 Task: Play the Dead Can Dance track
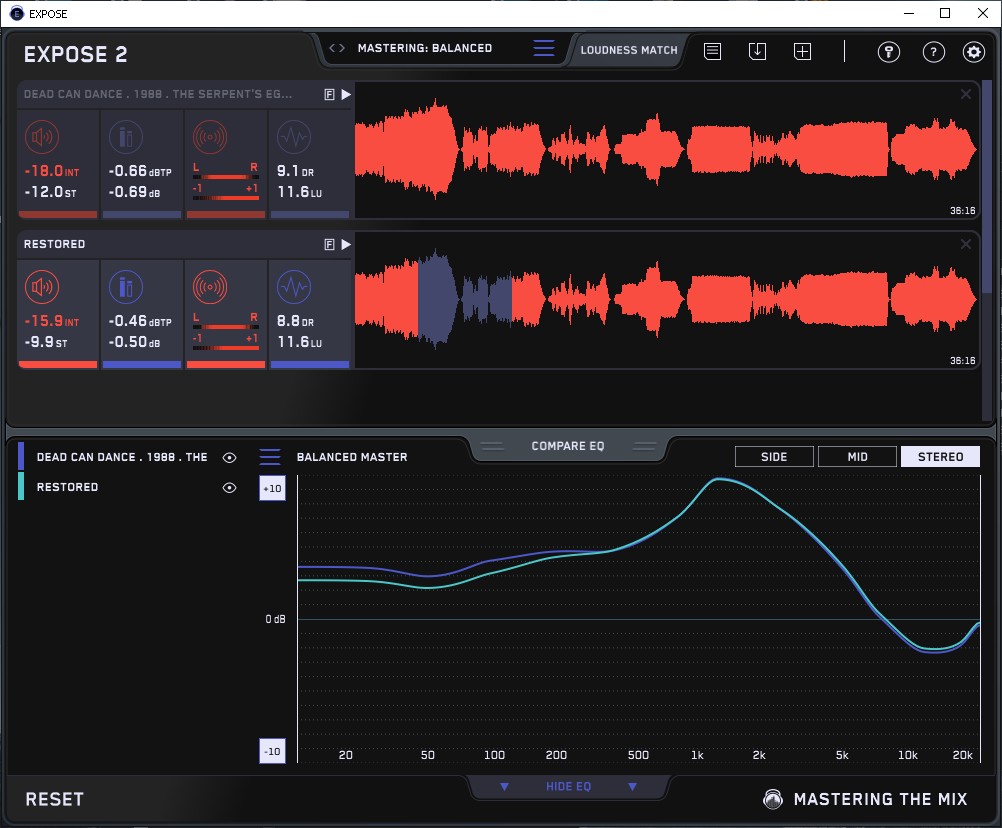point(346,95)
